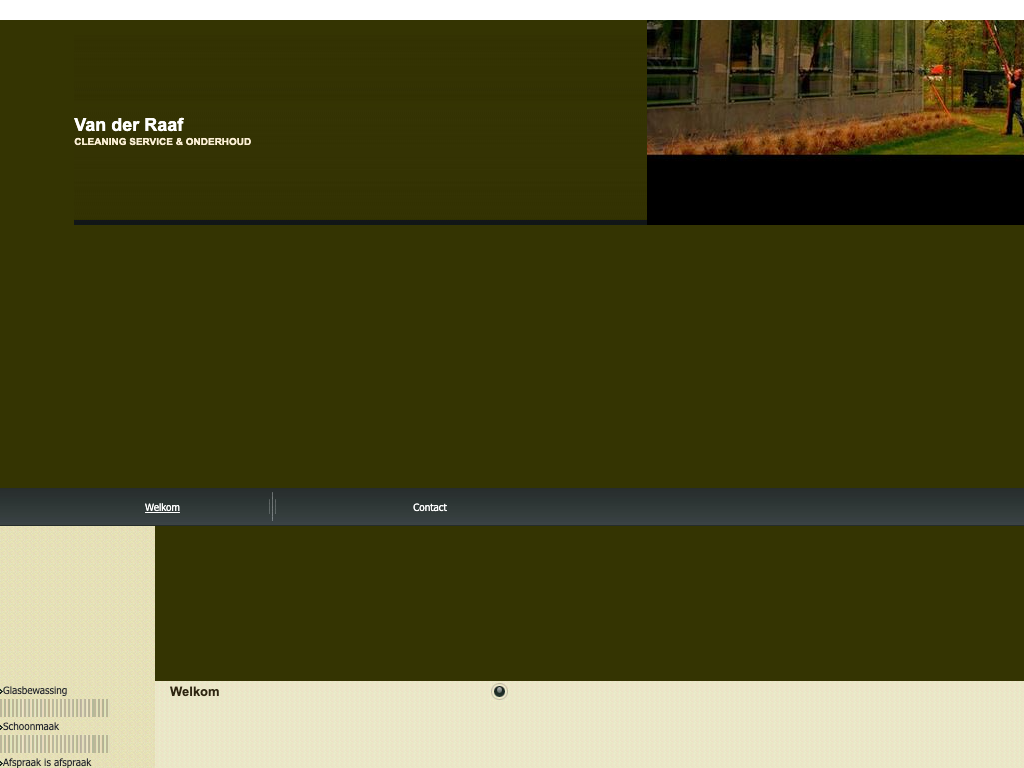Click the empty dark banner above Welkom heading
Image resolution: width=1024 pixels, height=768 pixels.
tap(589, 603)
